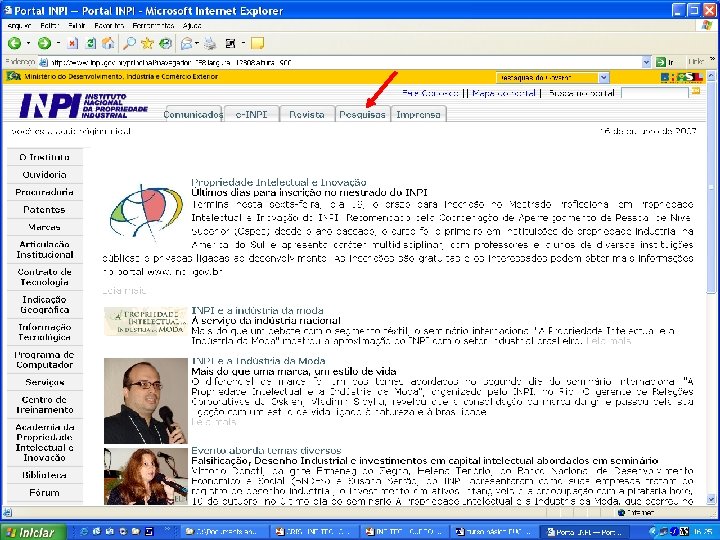Go to the home page via the house icon
720x540 pixels.
click(x=108, y=43)
